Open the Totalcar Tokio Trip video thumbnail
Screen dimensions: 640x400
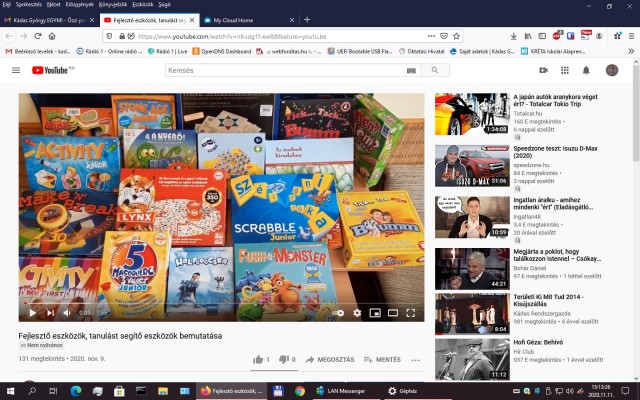click(472, 114)
